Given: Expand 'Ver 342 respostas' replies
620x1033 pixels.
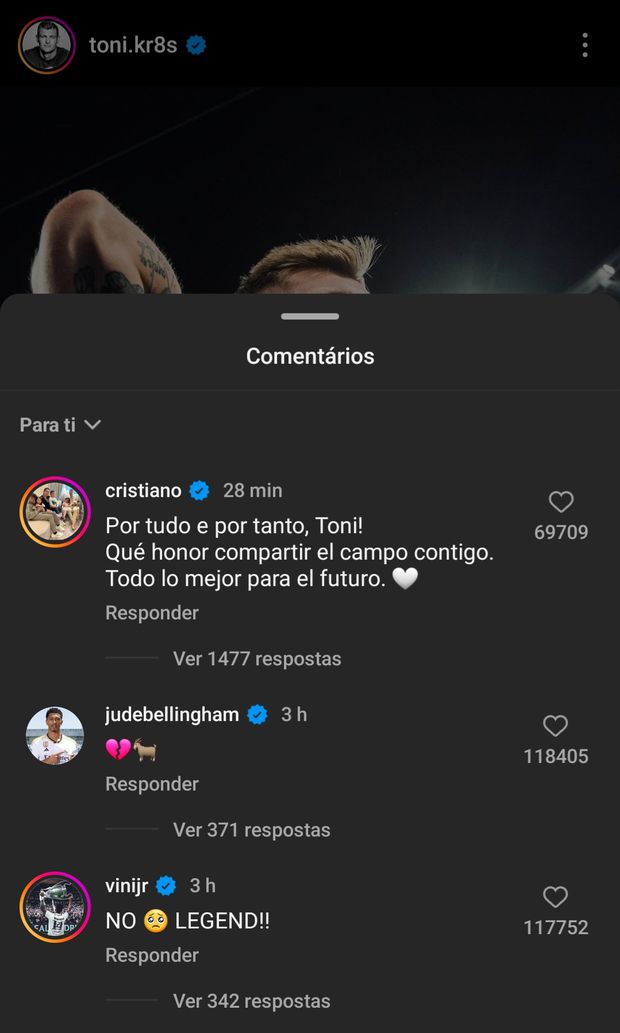Looking at the screenshot, I should (251, 1001).
